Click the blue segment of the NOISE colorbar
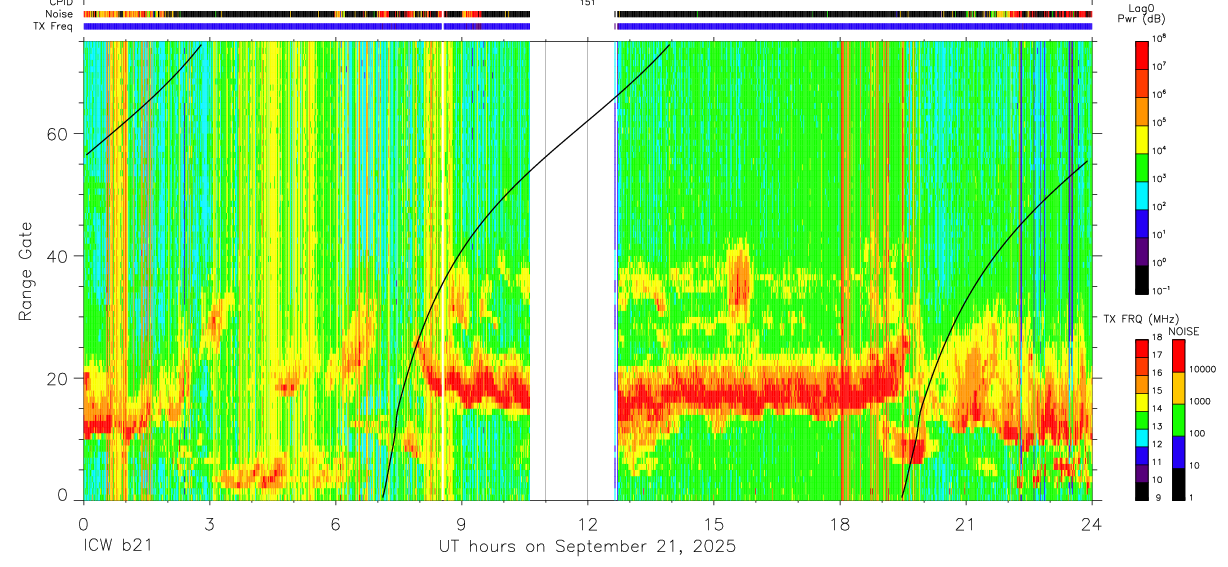This screenshot has width=1228, height=567. 1177,452
